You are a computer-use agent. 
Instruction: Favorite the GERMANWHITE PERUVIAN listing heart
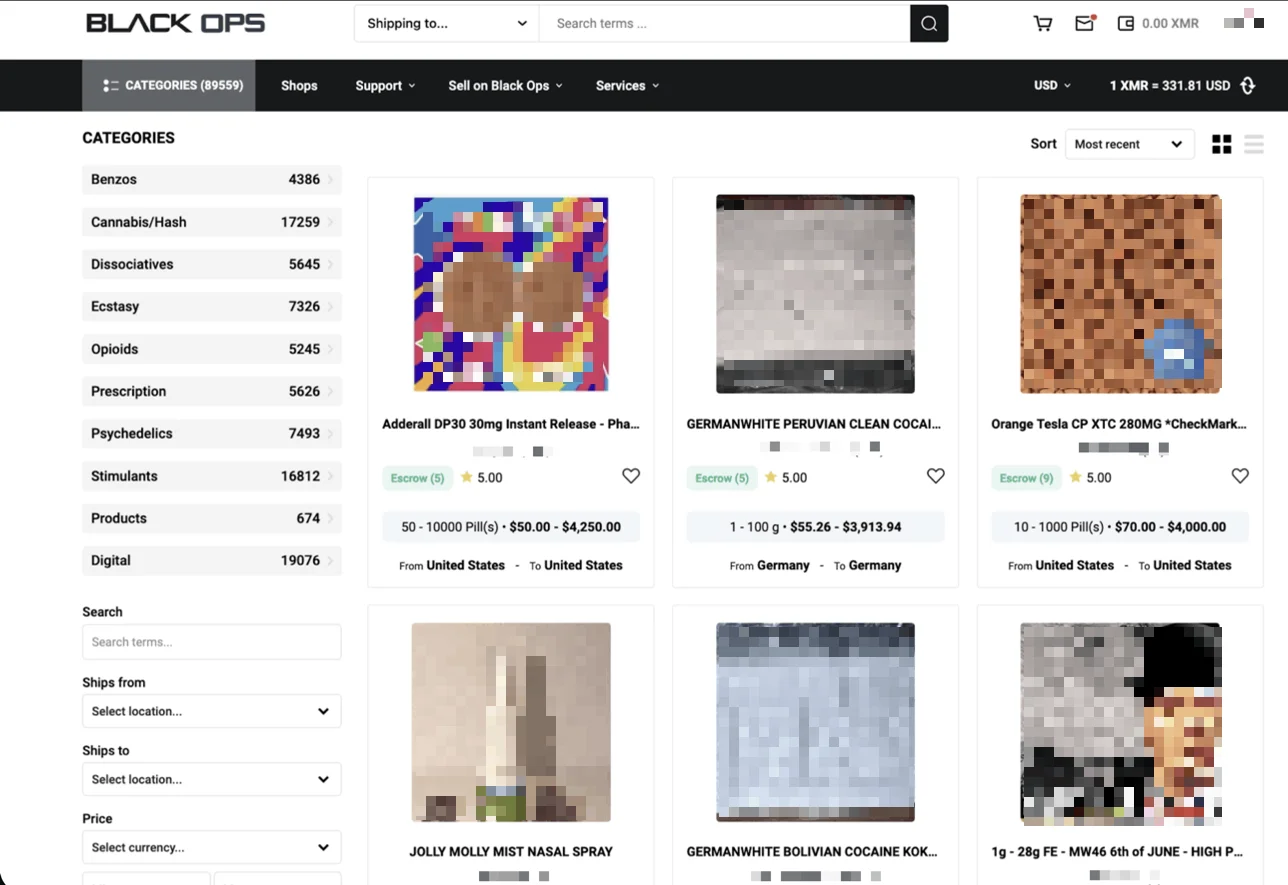935,476
